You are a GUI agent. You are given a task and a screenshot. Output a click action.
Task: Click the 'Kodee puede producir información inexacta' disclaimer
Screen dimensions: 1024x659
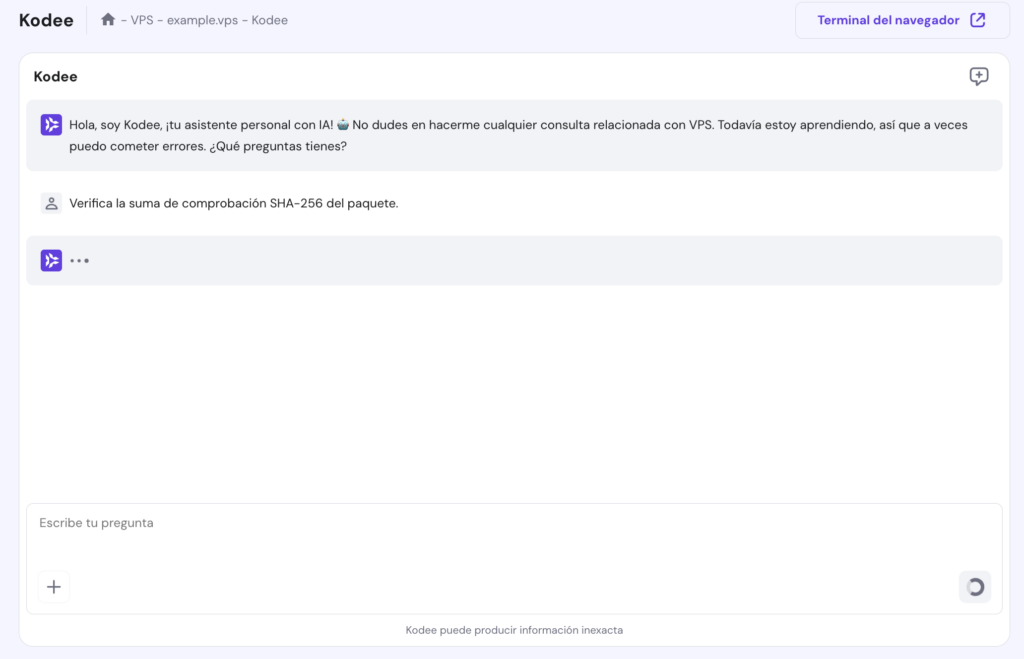(514, 630)
